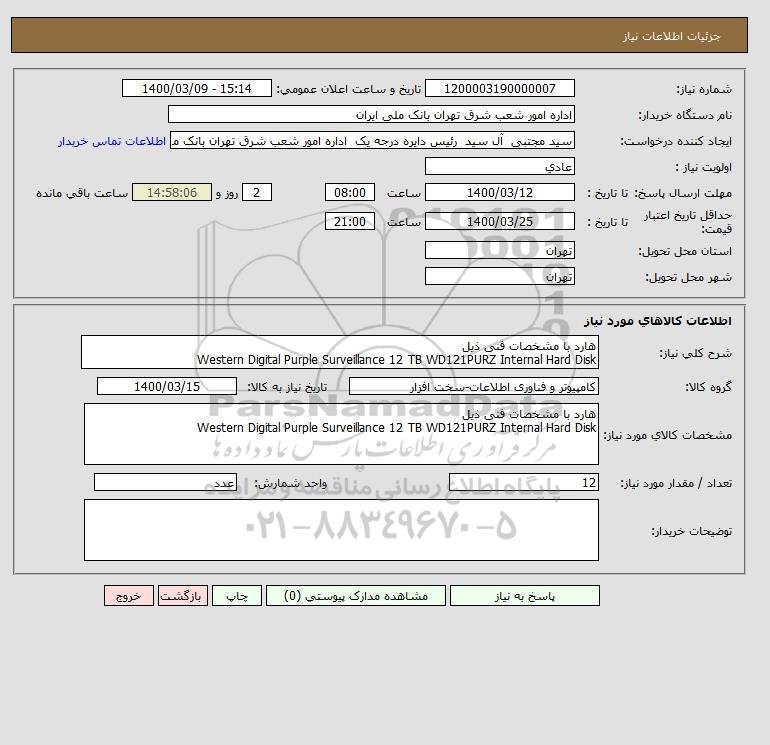
Task: Open اطلاعات تماس خریدار link
Action: coord(112,141)
